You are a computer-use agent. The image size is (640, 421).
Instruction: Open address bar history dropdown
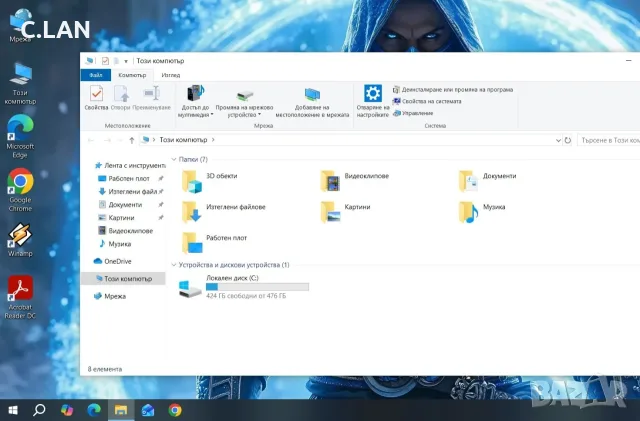coord(558,140)
